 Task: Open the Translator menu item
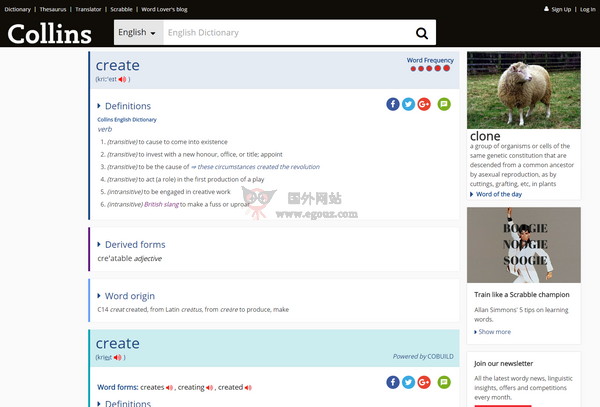pyautogui.click(x=88, y=9)
